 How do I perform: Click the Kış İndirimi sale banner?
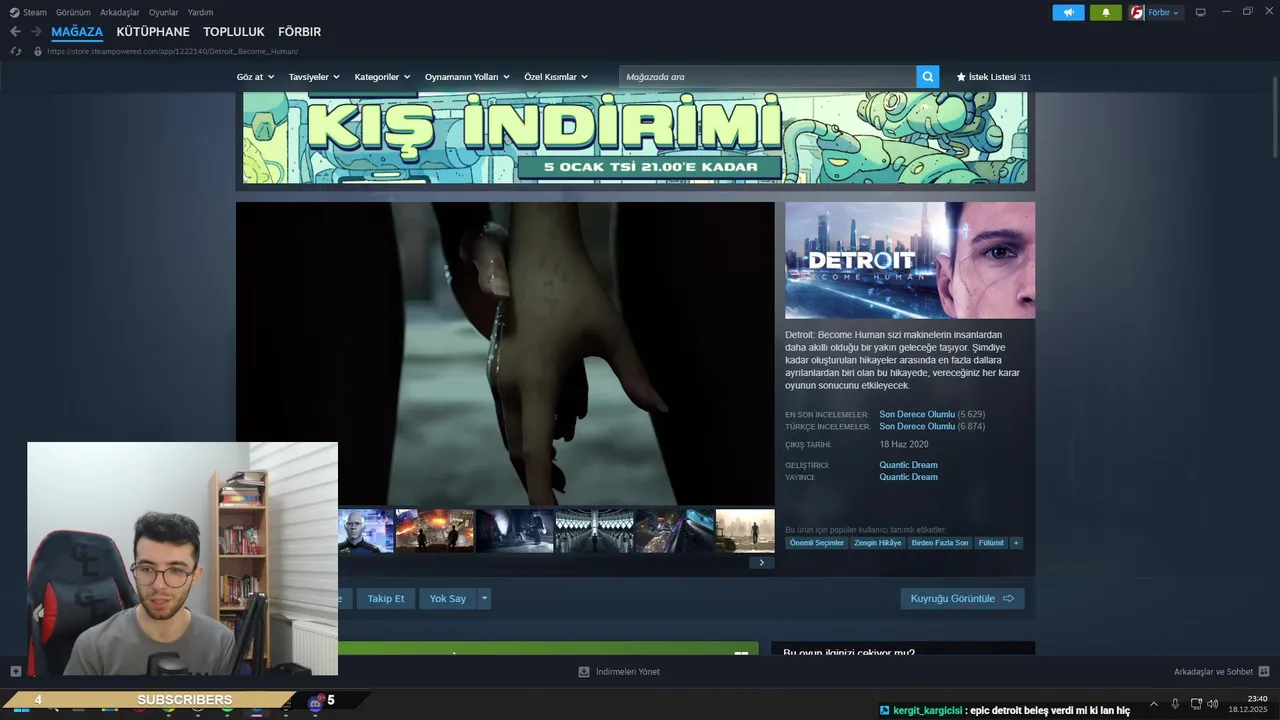(635, 138)
